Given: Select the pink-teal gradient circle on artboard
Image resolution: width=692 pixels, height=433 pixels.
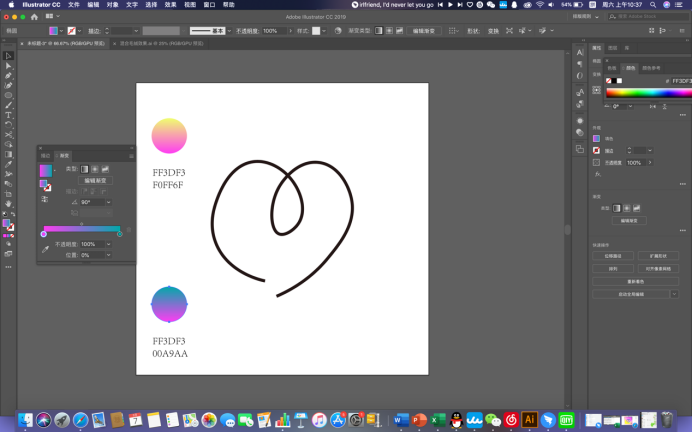Looking at the screenshot, I should point(169,304).
